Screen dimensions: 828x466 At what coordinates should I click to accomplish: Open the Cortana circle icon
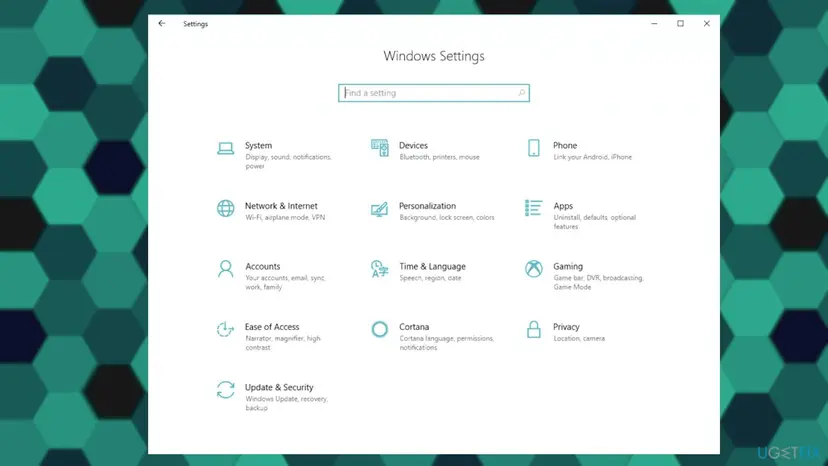pyautogui.click(x=380, y=329)
